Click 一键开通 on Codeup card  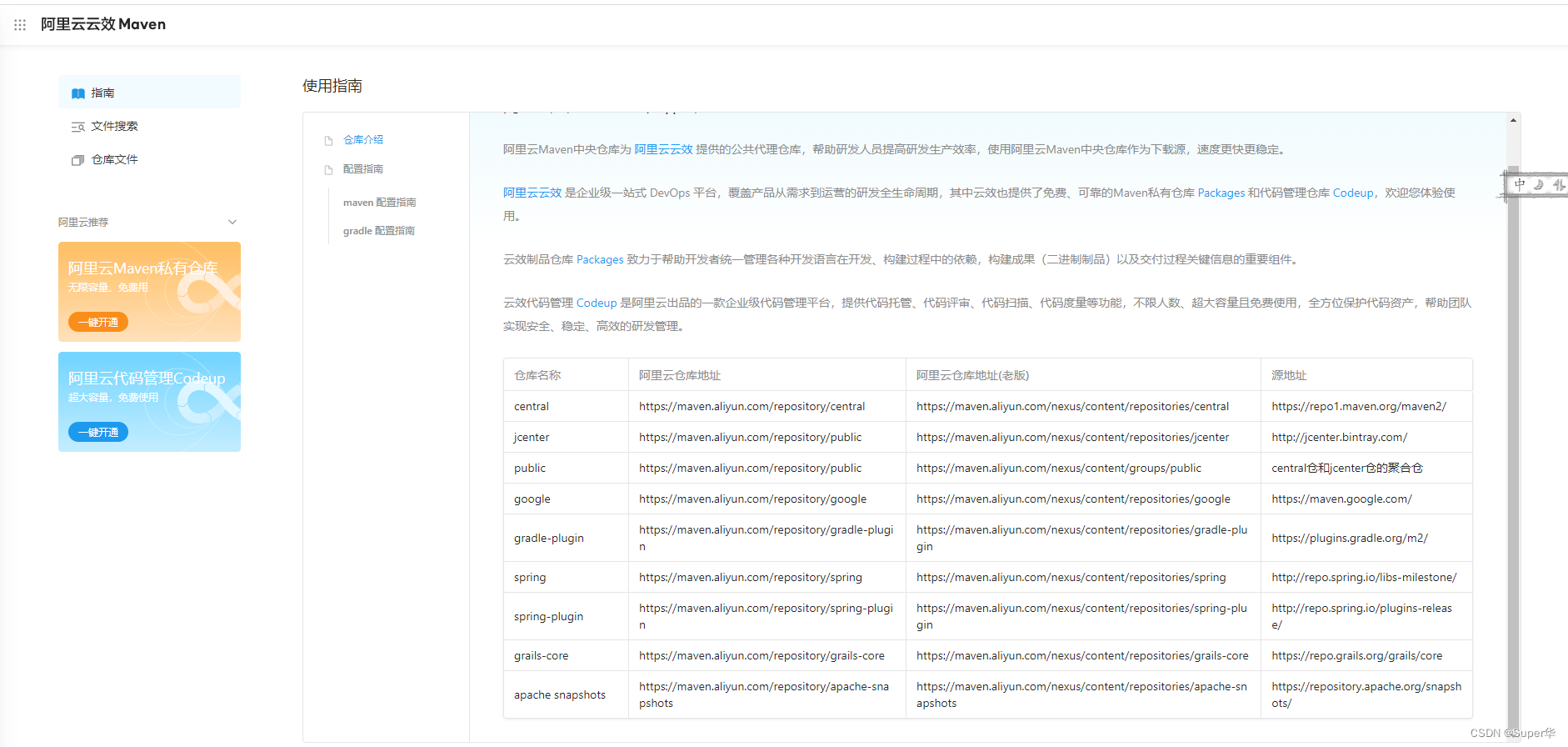[x=98, y=432]
